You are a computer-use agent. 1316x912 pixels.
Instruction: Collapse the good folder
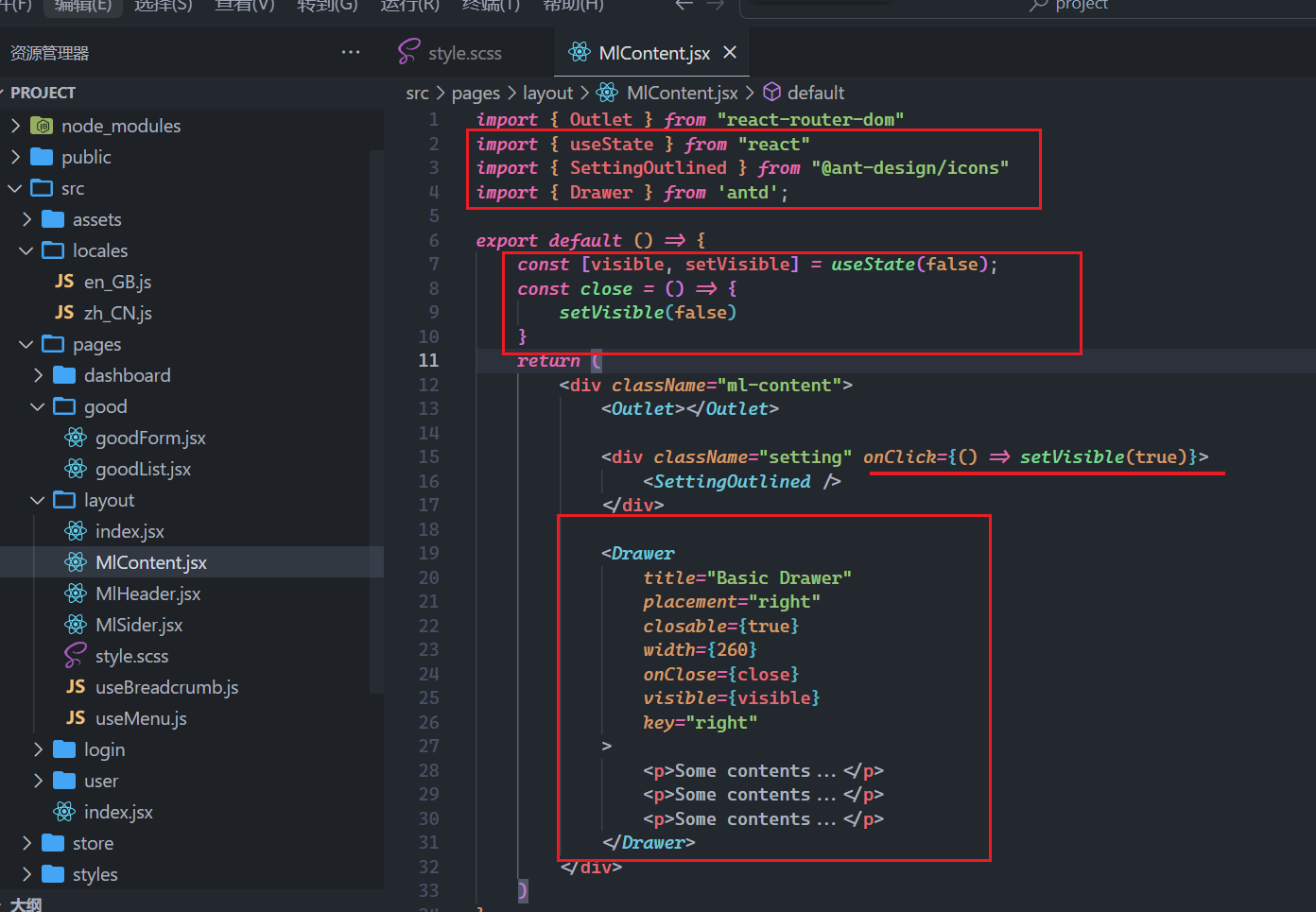pos(38,405)
